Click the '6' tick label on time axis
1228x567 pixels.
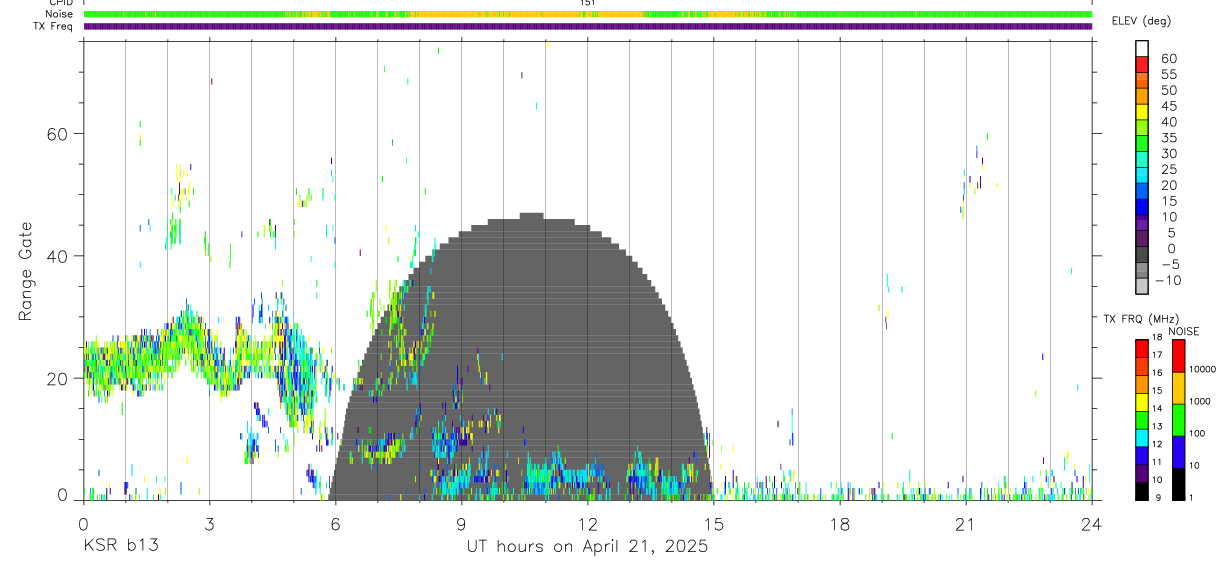coord(335,524)
